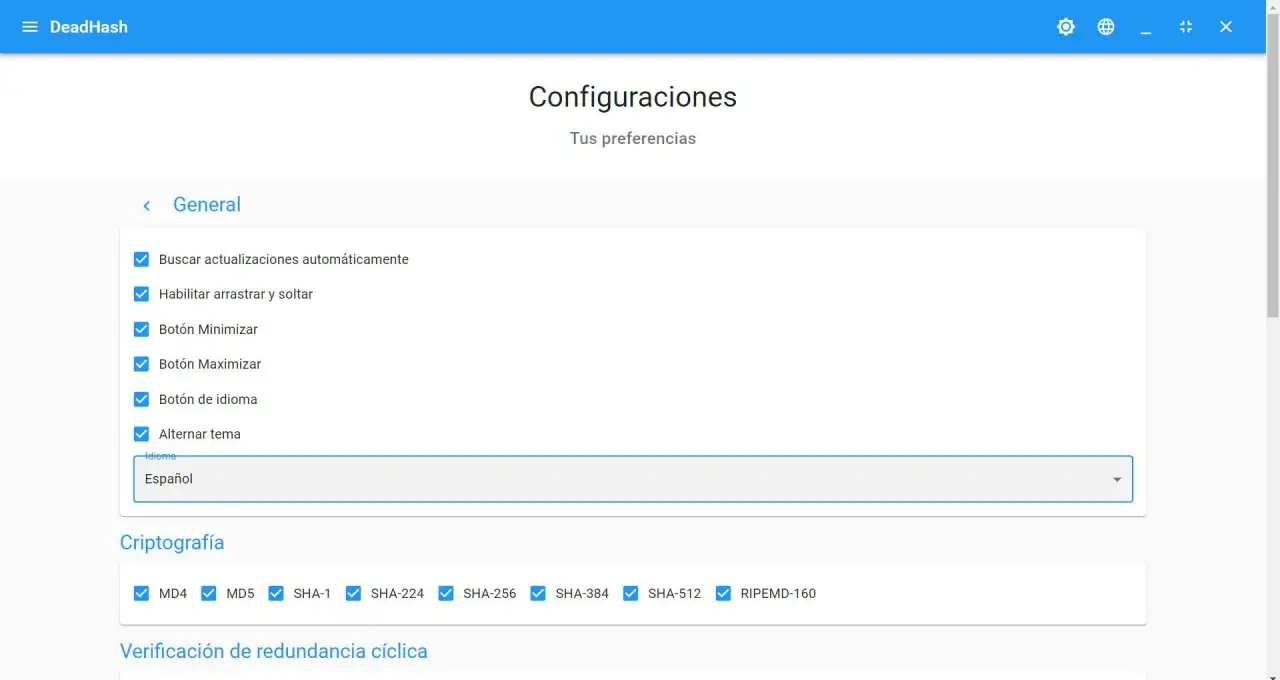Viewport: 1280px width, 680px height.
Task: Disable the SHA-1 algorithm
Action: point(275,593)
